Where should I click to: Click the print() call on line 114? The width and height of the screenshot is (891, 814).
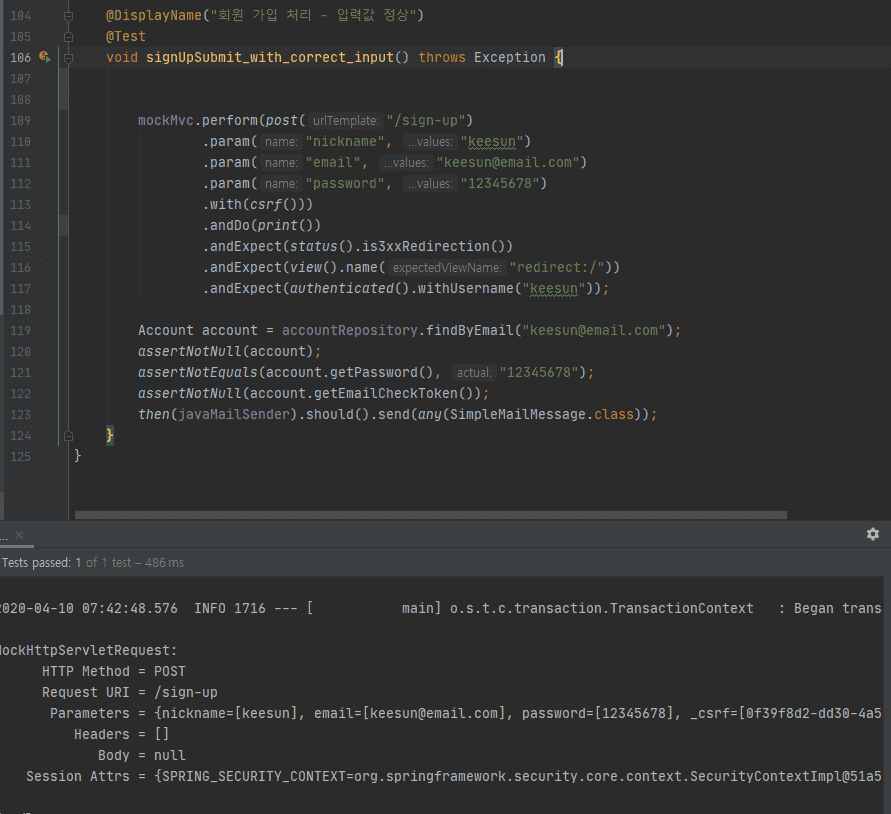click(x=285, y=226)
